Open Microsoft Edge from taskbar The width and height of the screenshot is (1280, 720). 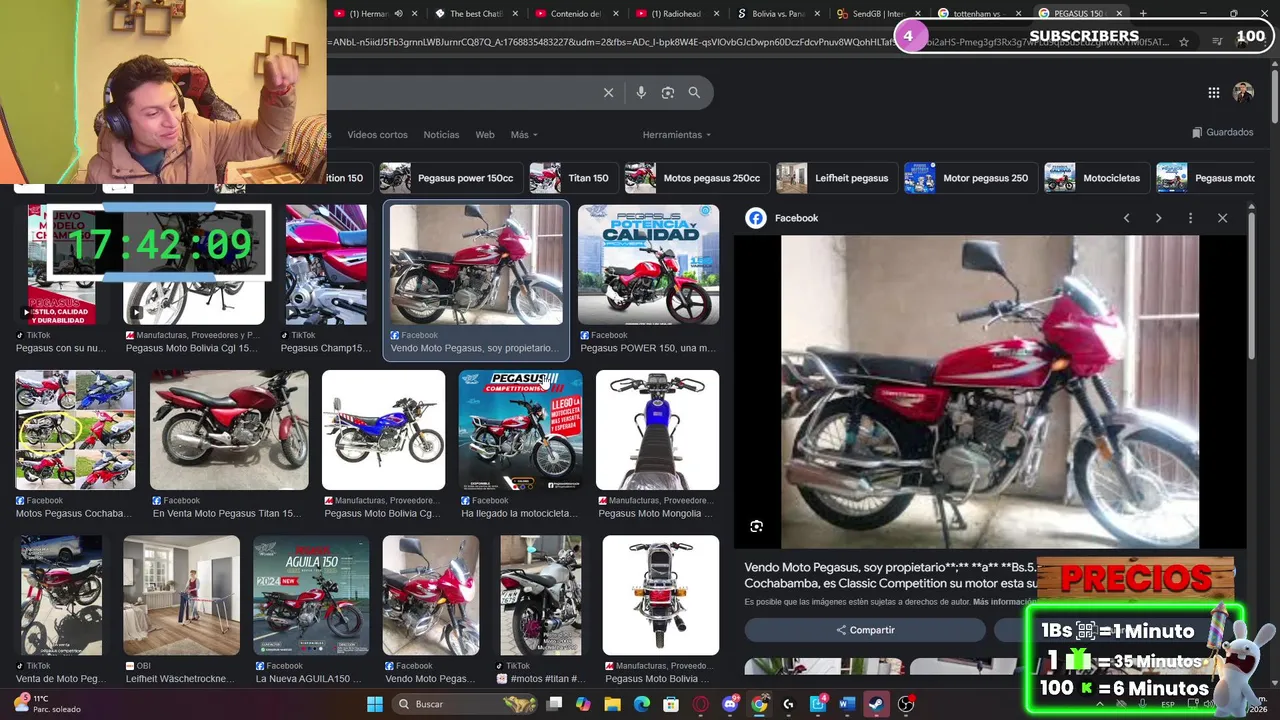[x=642, y=704]
